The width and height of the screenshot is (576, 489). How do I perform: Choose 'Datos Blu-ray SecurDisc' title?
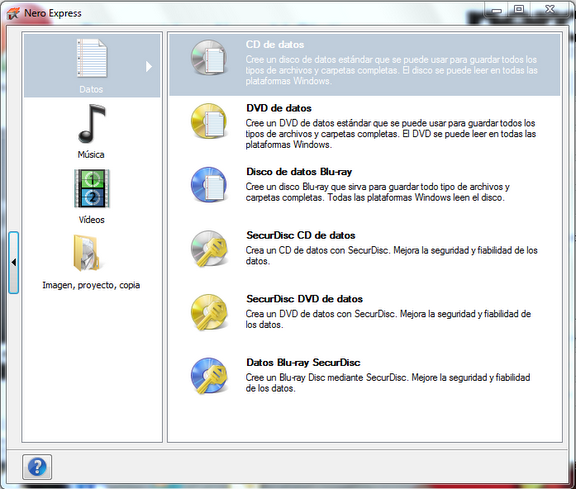point(303,363)
